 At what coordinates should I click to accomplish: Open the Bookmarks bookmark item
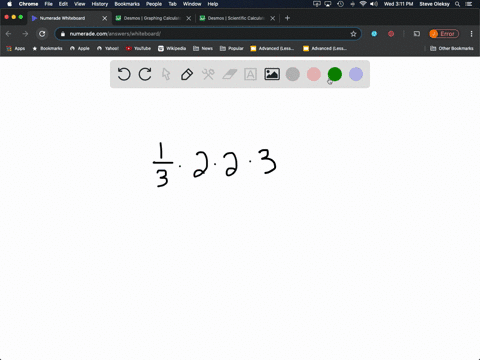47,48
